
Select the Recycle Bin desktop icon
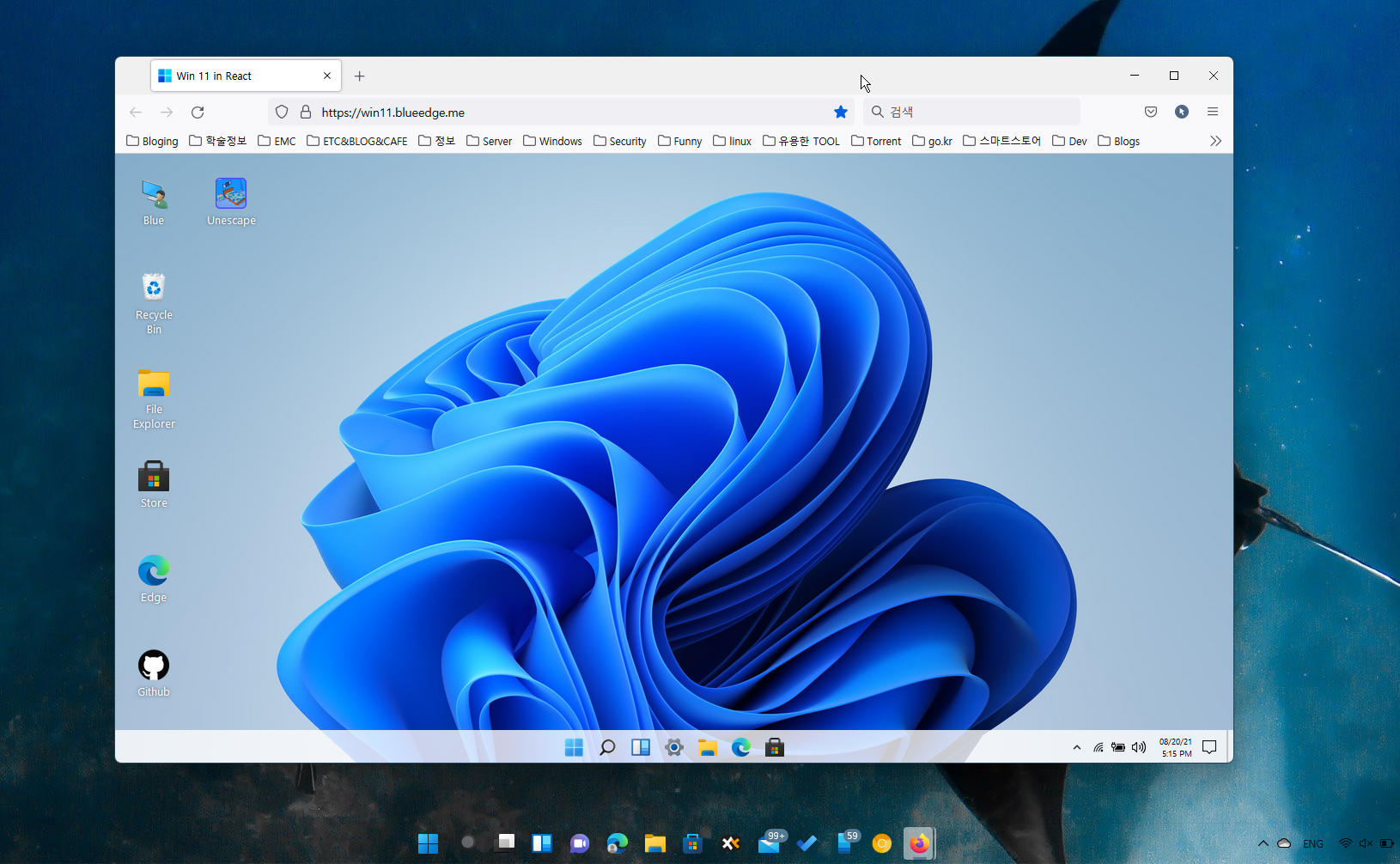tap(154, 303)
